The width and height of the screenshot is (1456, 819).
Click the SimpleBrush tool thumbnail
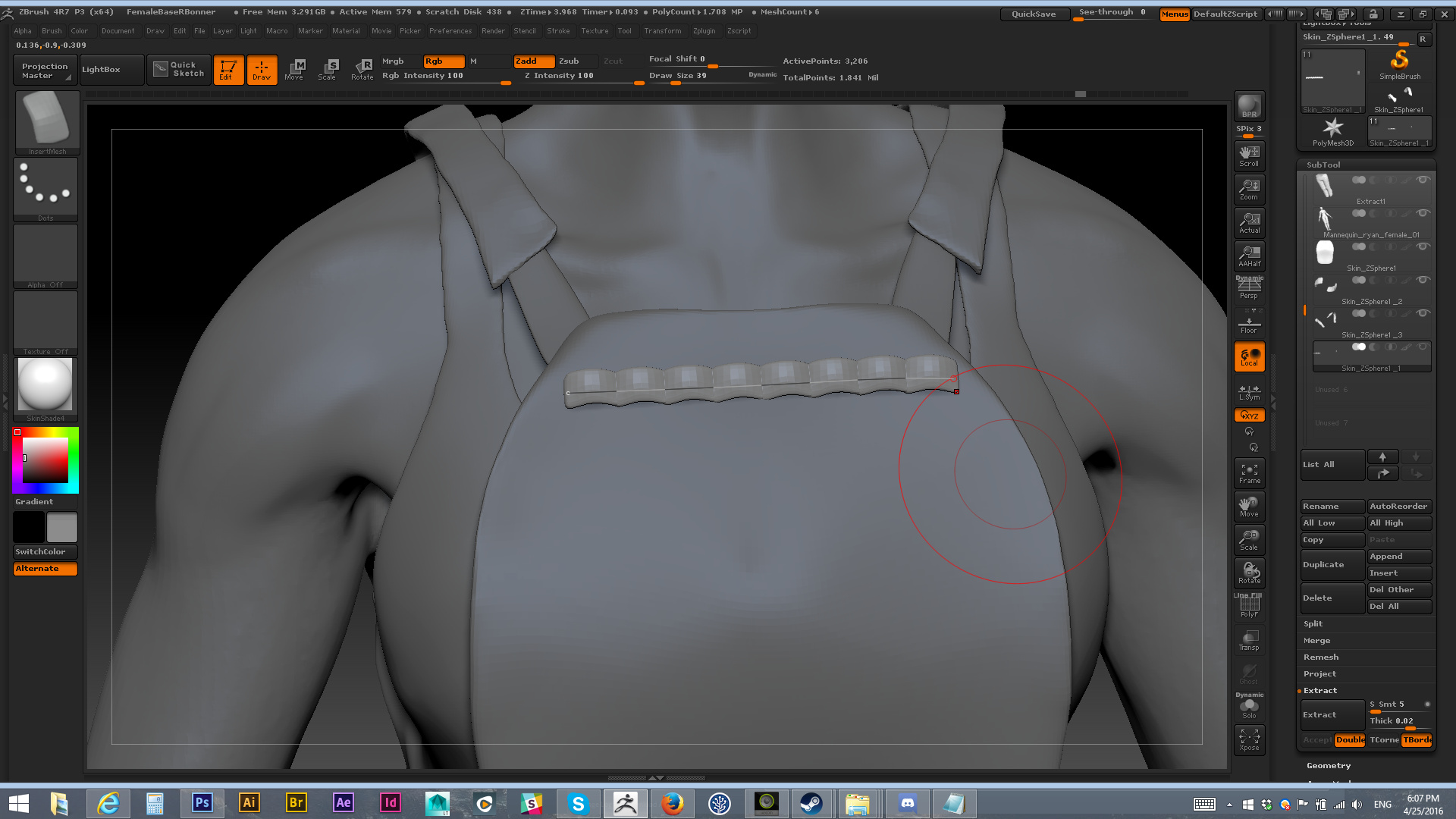pyautogui.click(x=1400, y=64)
